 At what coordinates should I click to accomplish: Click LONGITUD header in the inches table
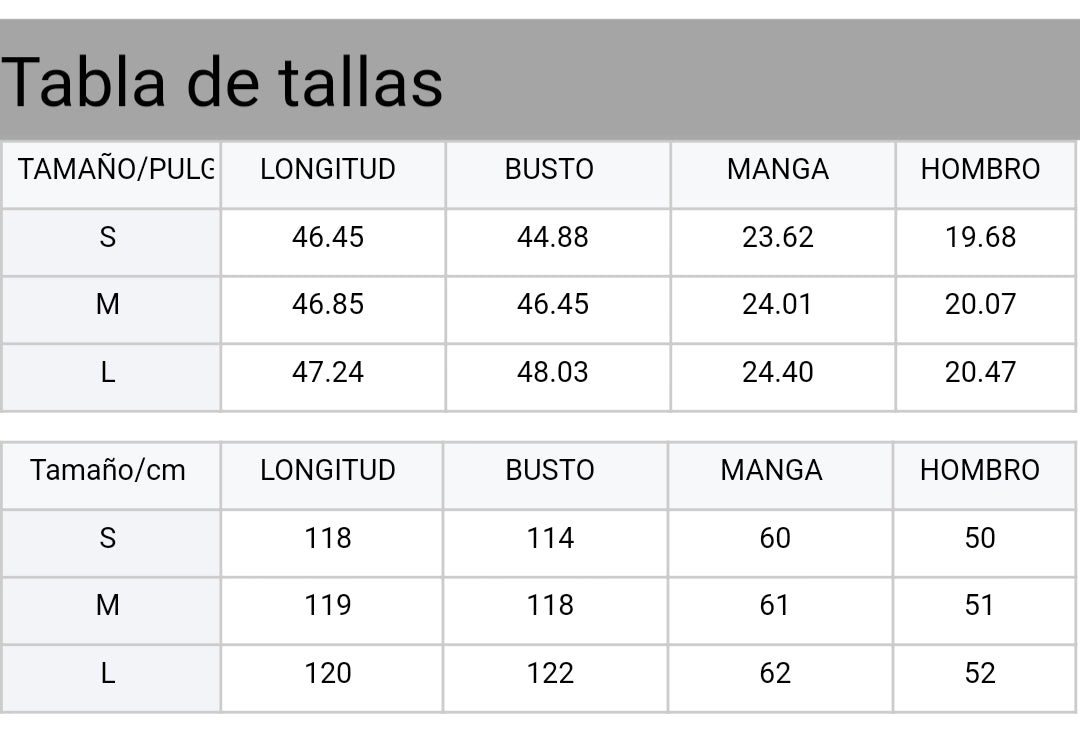coord(328,170)
